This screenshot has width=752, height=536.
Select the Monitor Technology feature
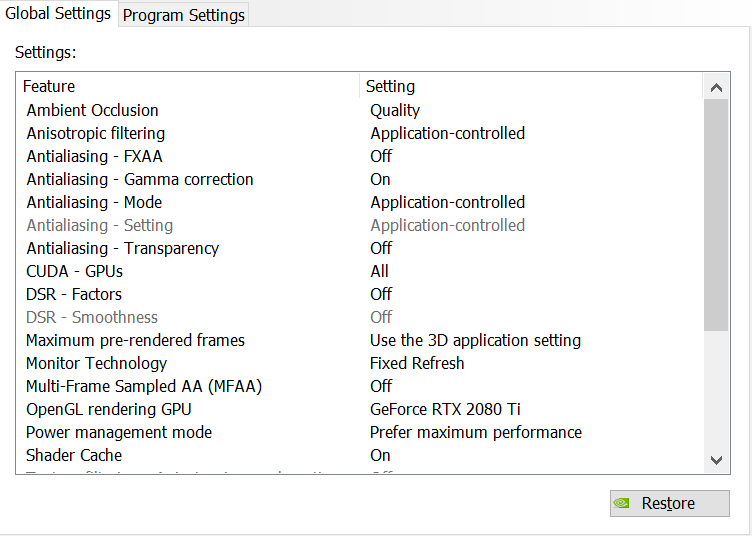coord(96,363)
